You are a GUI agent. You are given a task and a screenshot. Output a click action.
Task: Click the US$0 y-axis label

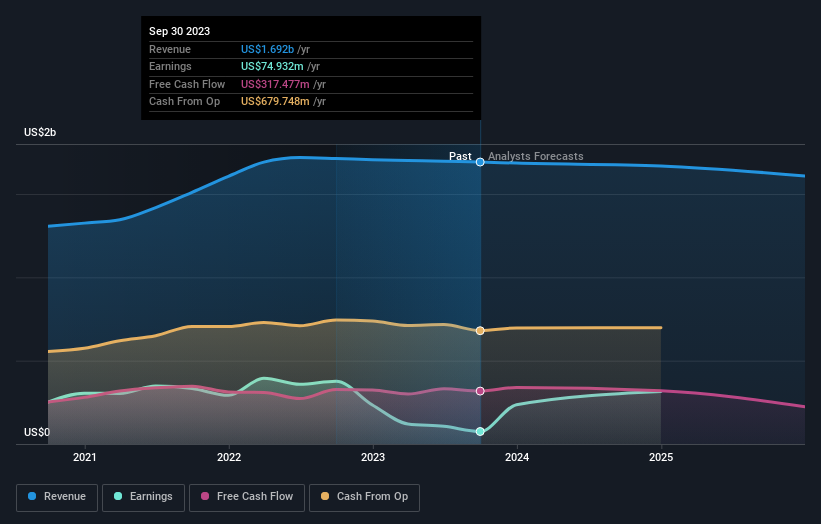click(37, 432)
